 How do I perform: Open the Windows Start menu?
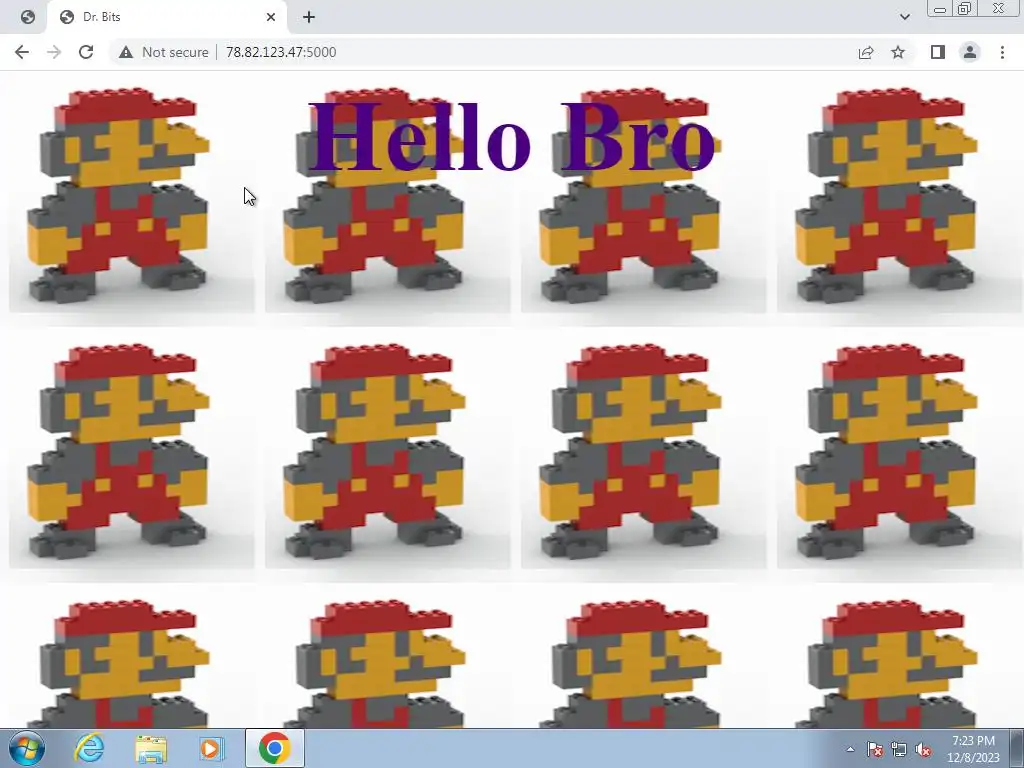pos(27,748)
